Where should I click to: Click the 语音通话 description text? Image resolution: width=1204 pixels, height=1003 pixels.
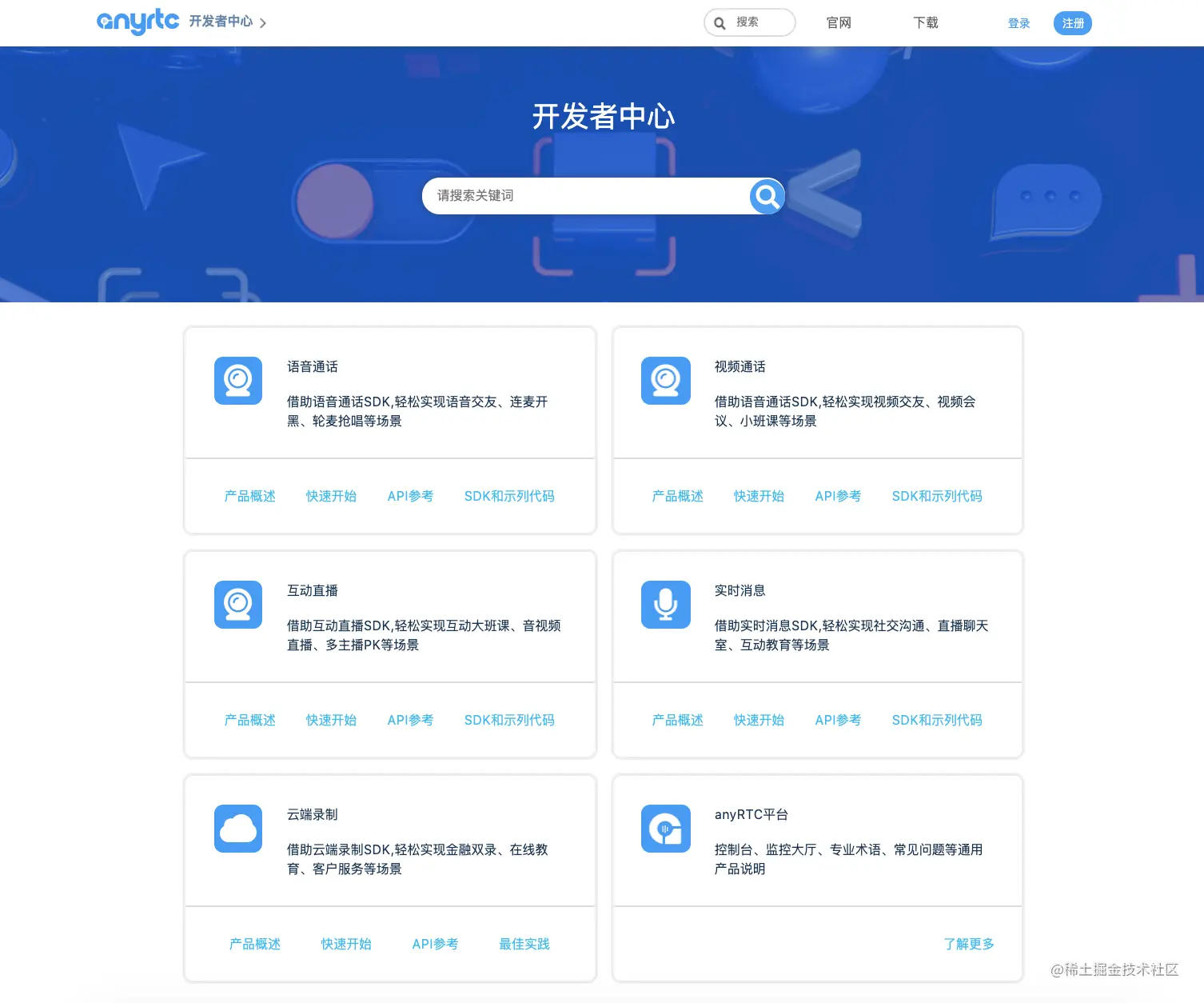pyautogui.click(x=417, y=411)
